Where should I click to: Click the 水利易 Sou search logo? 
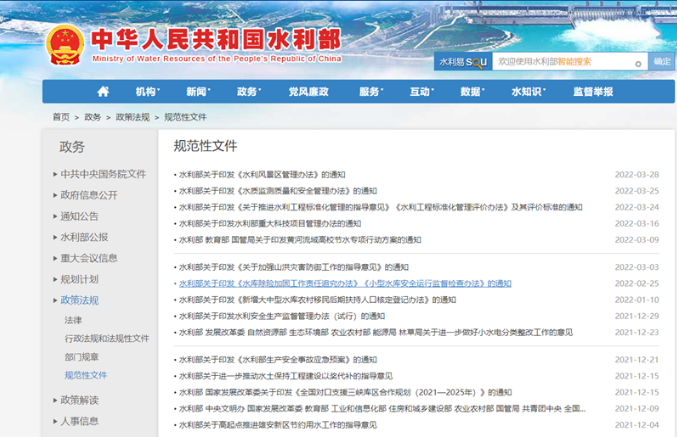coord(463,62)
